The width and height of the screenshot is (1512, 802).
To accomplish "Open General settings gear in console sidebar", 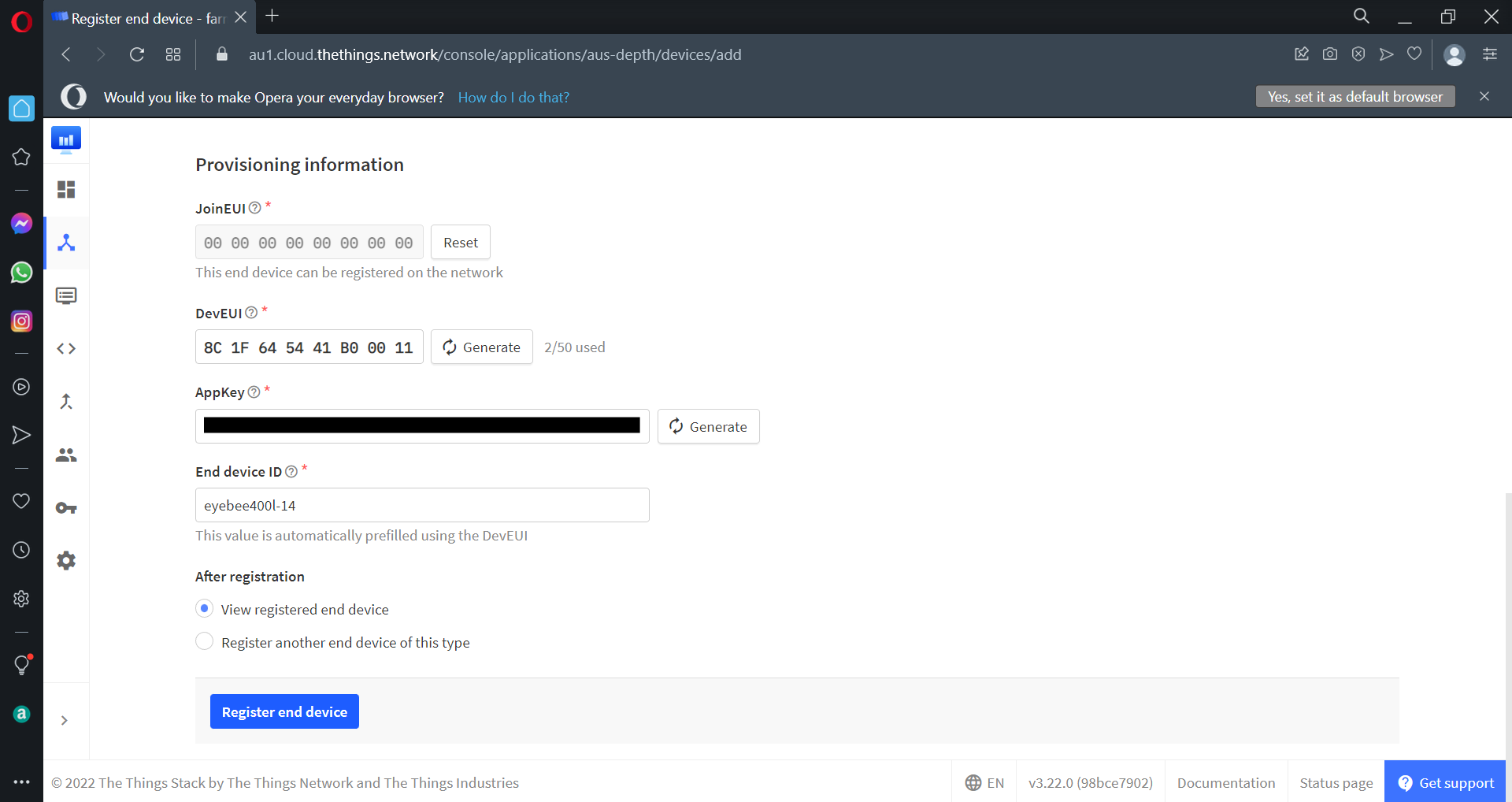I will point(66,561).
